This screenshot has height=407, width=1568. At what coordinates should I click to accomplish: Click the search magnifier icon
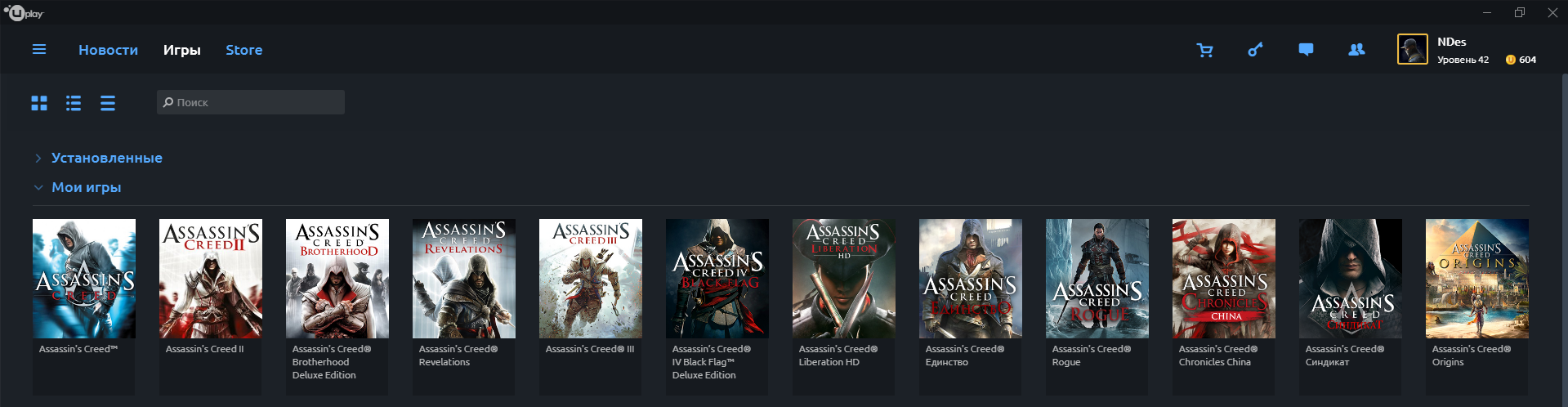point(168,102)
